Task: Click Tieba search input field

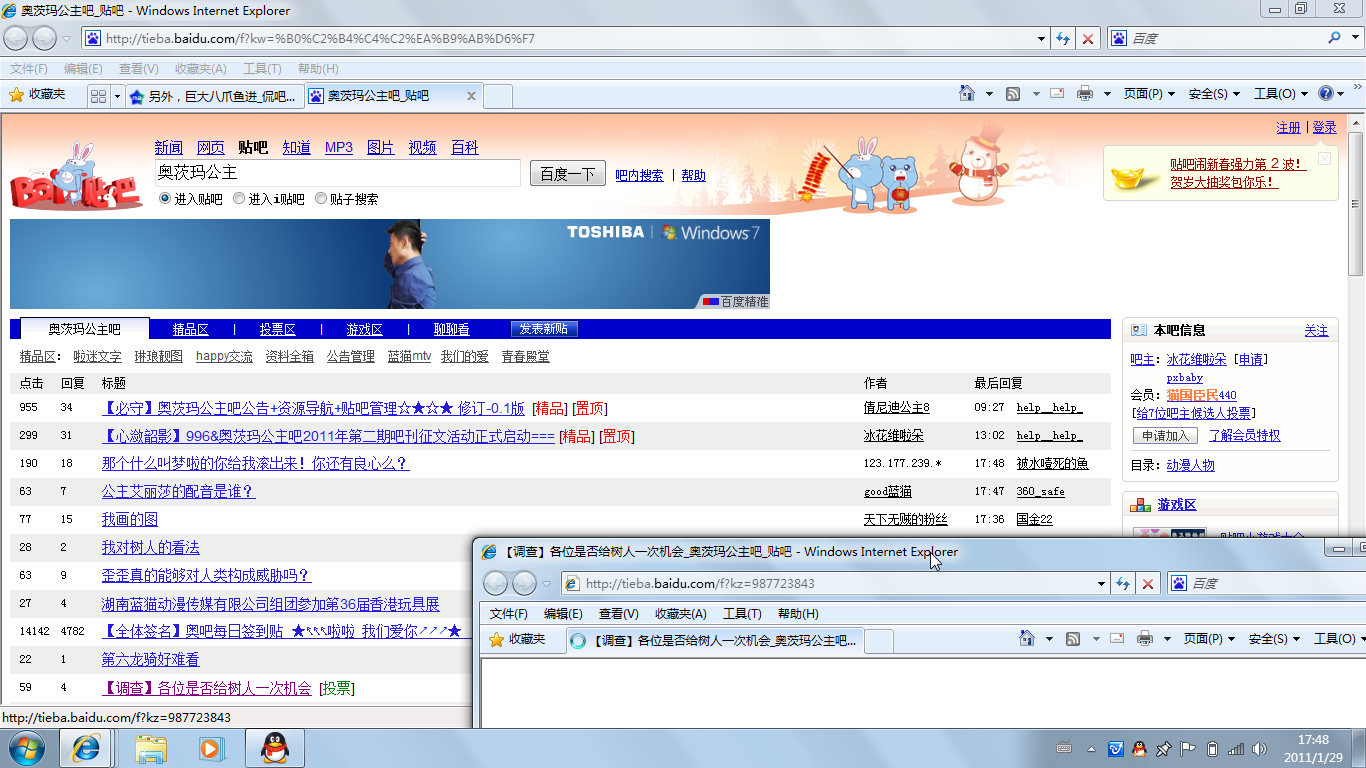Action: click(x=338, y=173)
